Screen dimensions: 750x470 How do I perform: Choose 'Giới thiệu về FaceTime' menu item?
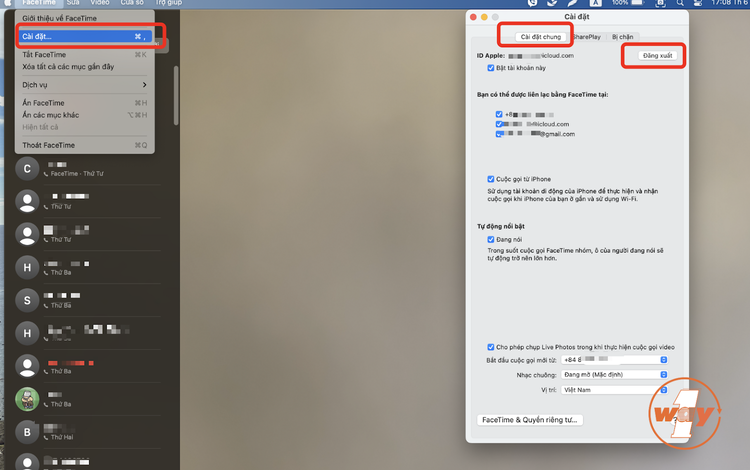[x=85, y=18]
